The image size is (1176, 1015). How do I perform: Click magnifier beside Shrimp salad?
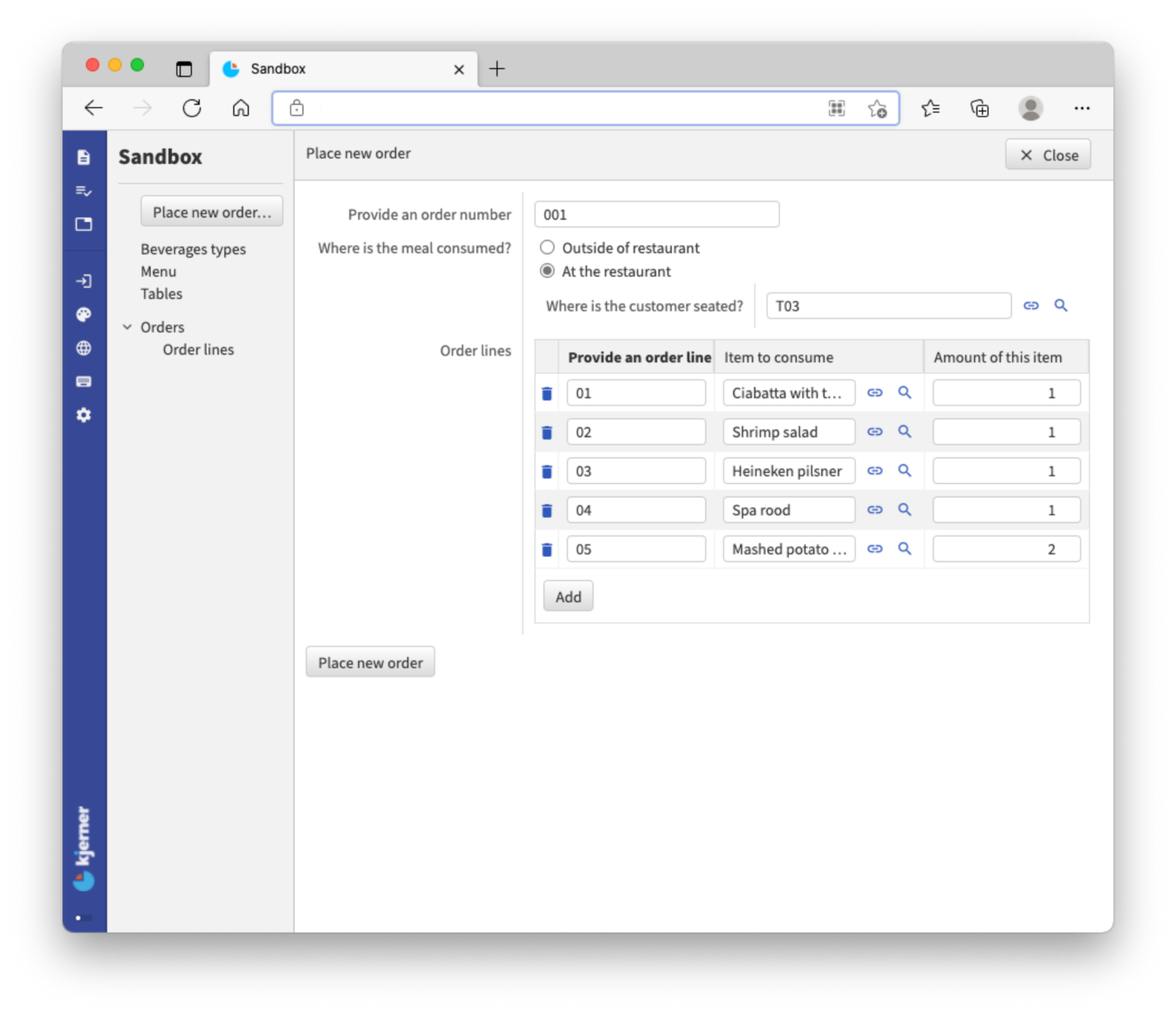(x=905, y=431)
